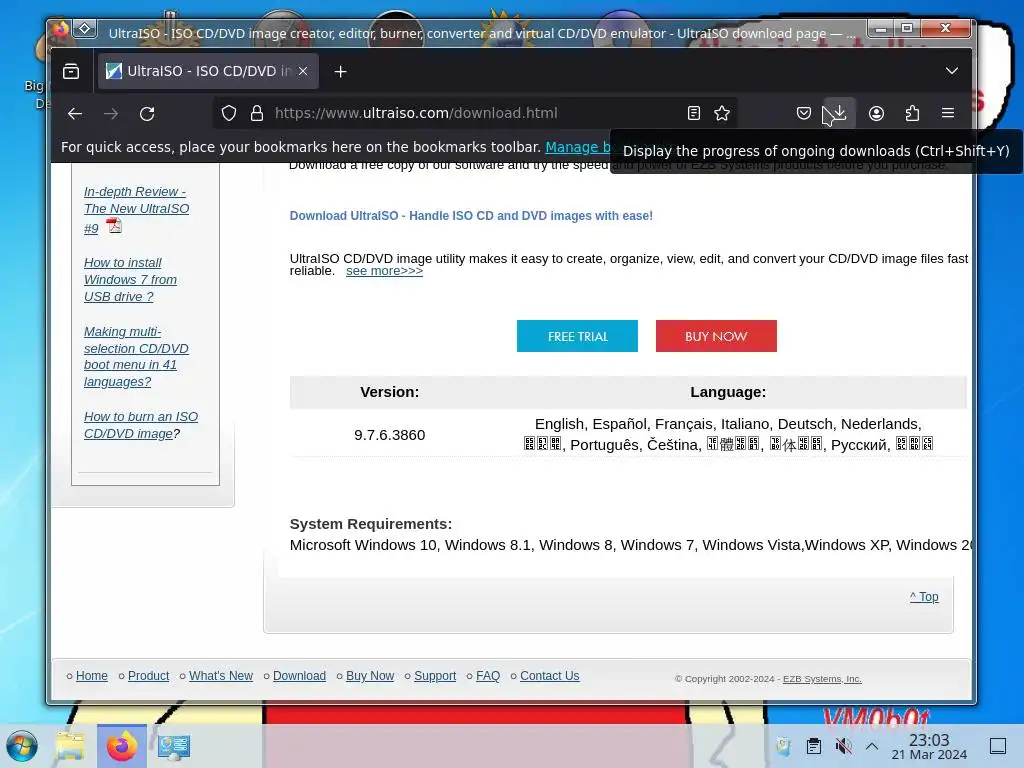Image resolution: width=1024 pixels, height=768 pixels.
Task: Click the Manage bookmarks link in toolbar
Action: pyautogui.click(x=577, y=147)
